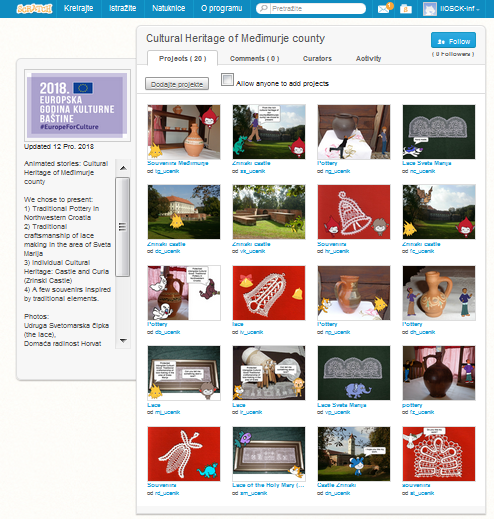Go to the Scratch home logo
The width and height of the screenshot is (494, 519).
(34, 9)
